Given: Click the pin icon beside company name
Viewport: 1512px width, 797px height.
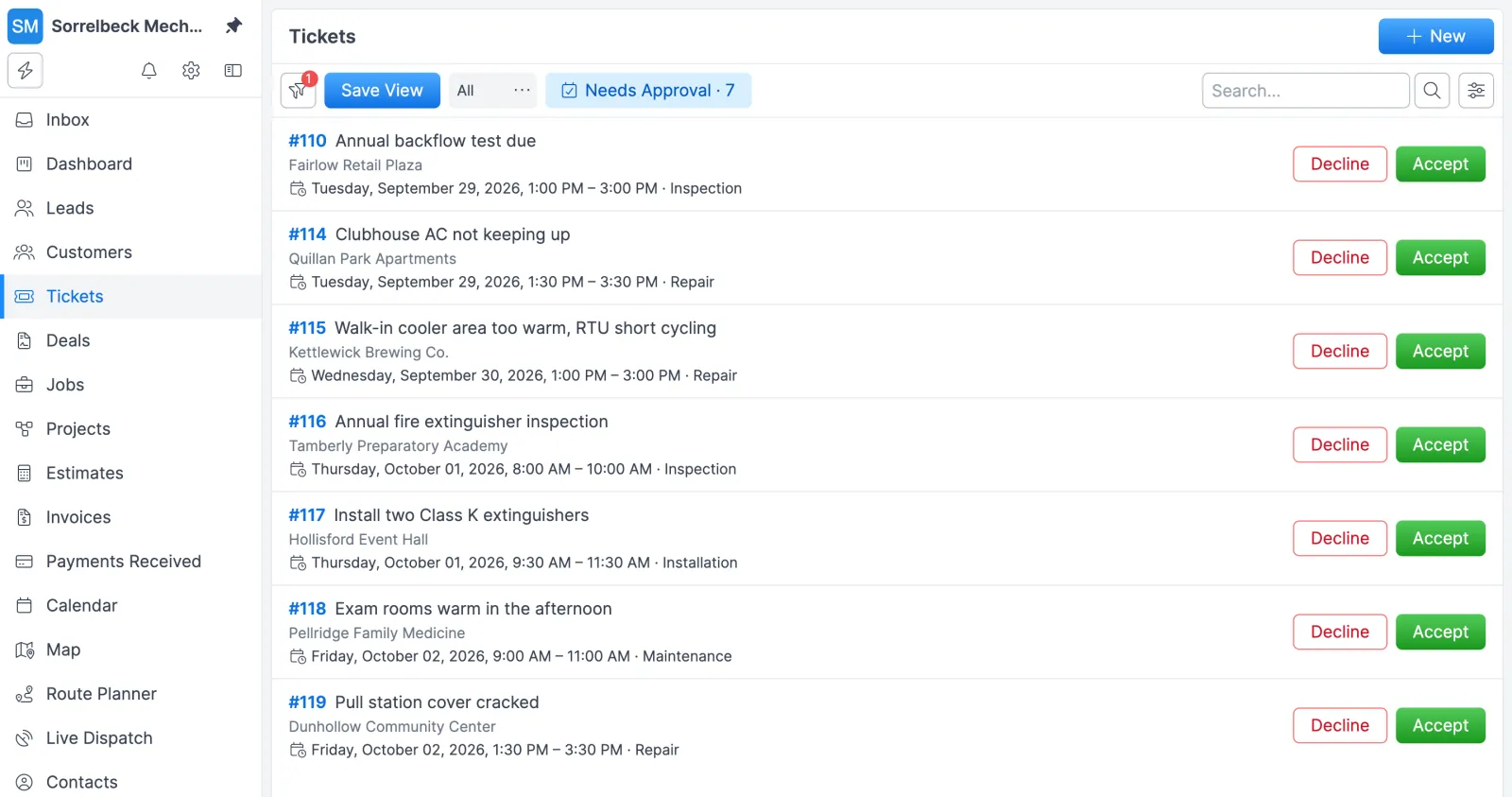Looking at the screenshot, I should (x=234, y=26).
